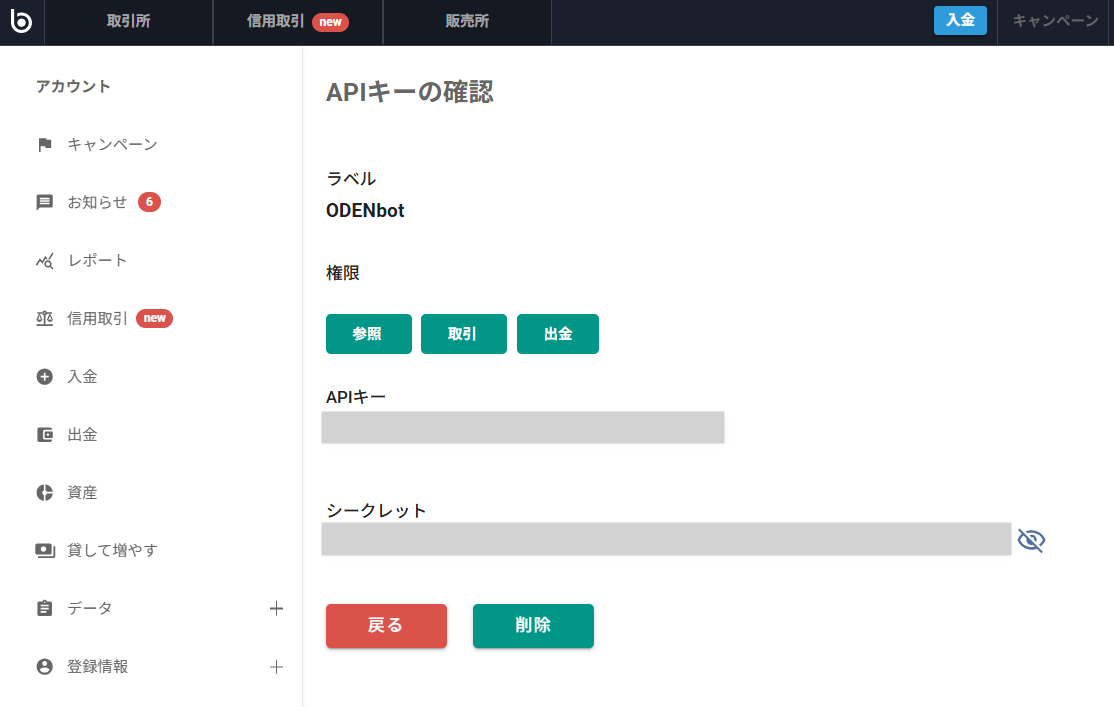The image size is (1114, 707).
Task: Click the report chart icon
Action: [x=44, y=261]
